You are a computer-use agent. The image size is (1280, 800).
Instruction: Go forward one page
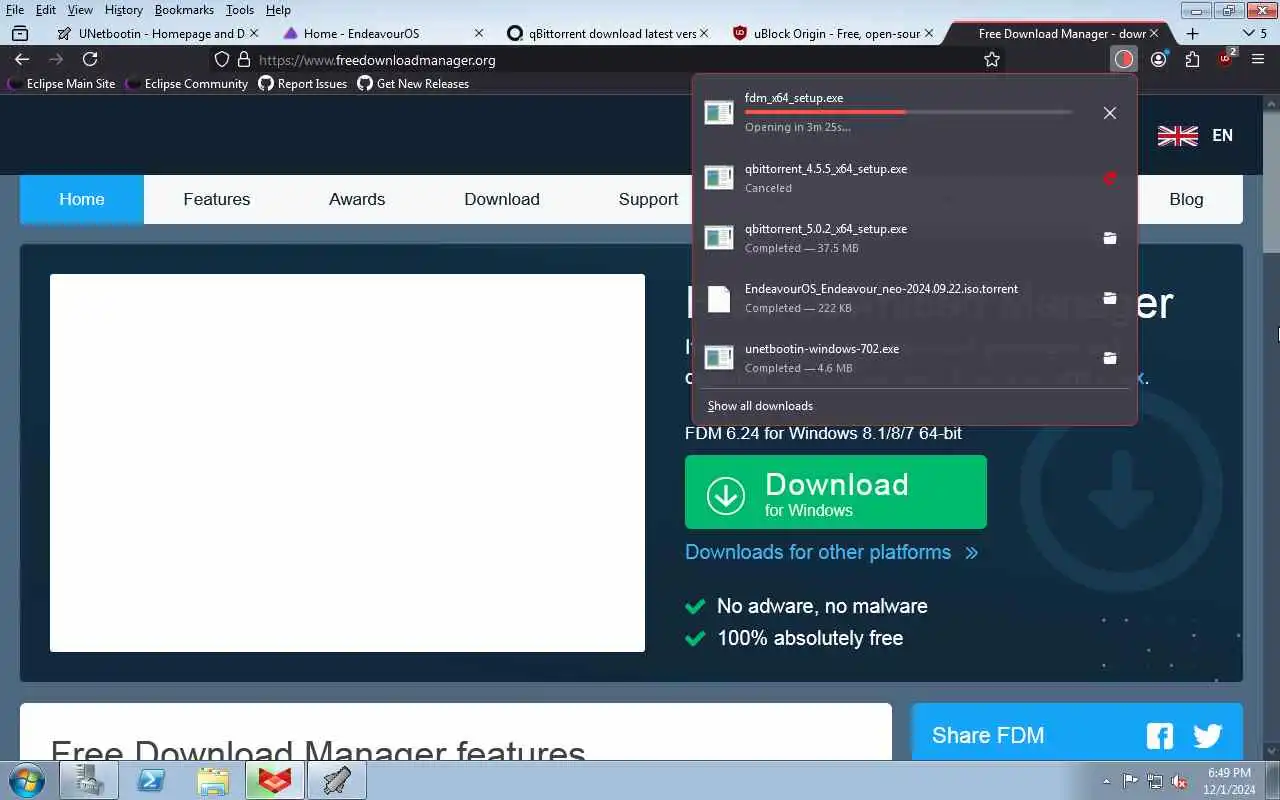[56, 59]
